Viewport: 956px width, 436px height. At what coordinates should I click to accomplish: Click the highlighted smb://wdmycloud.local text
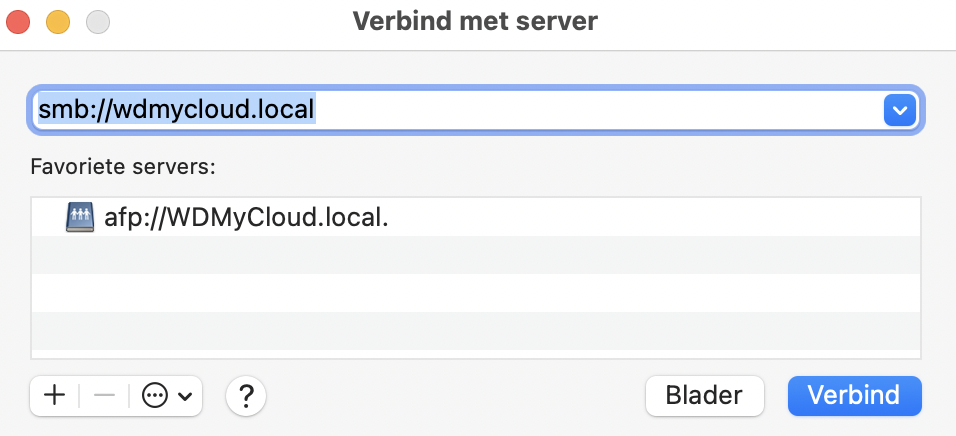click(x=176, y=109)
